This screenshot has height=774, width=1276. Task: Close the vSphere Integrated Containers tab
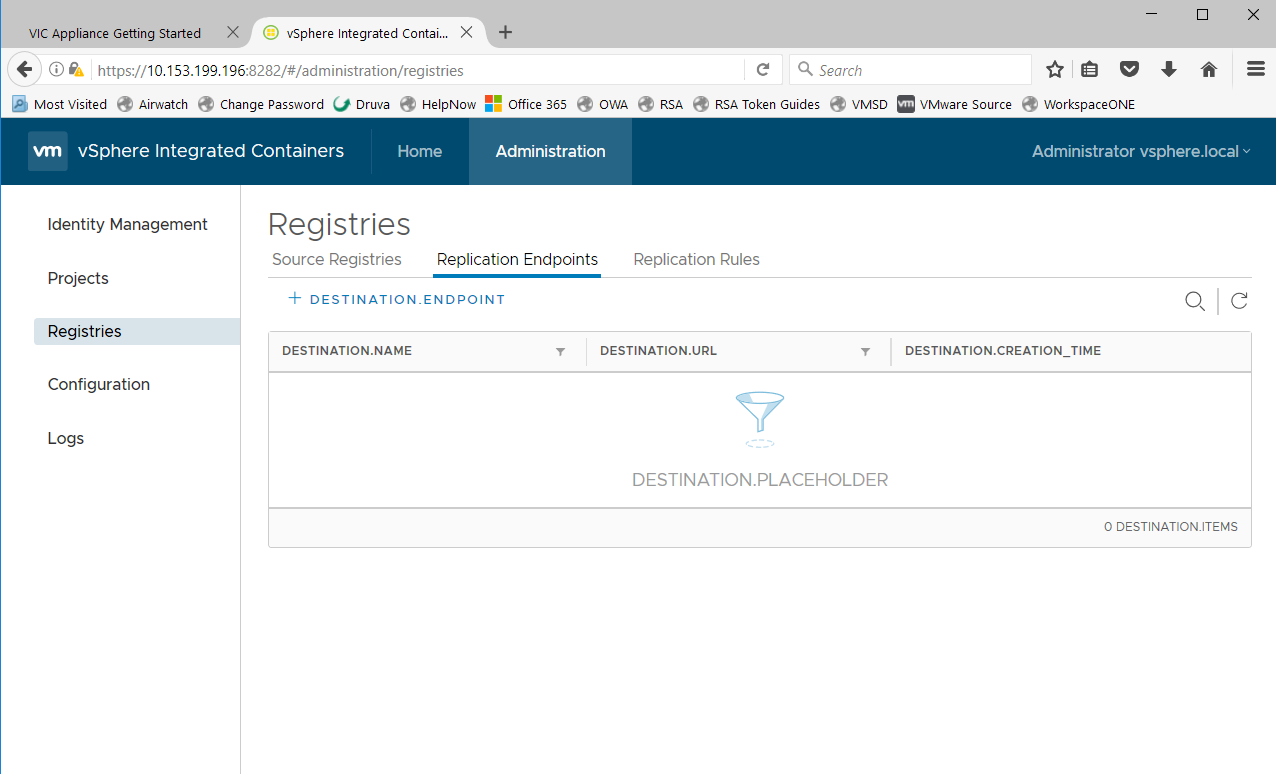pyautogui.click(x=466, y=32)
